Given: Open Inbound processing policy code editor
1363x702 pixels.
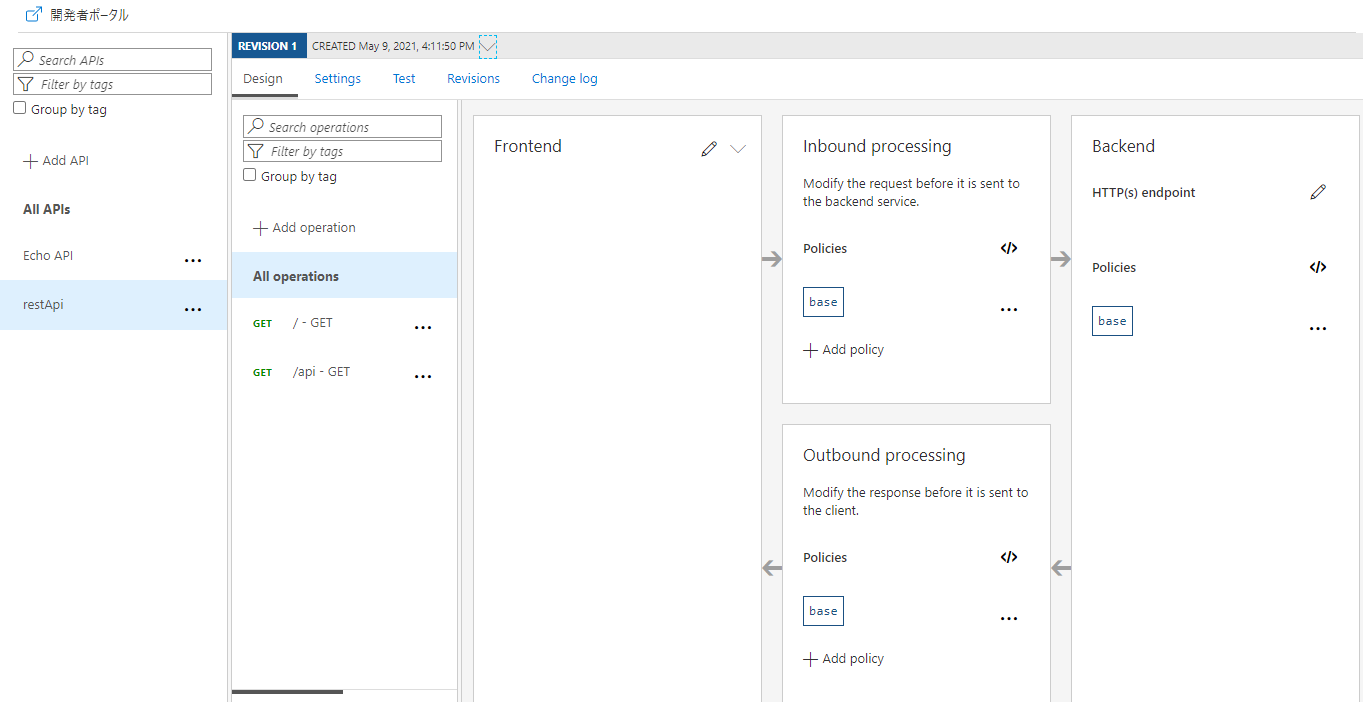Looking at the screenshot, I should [1009, 248].
